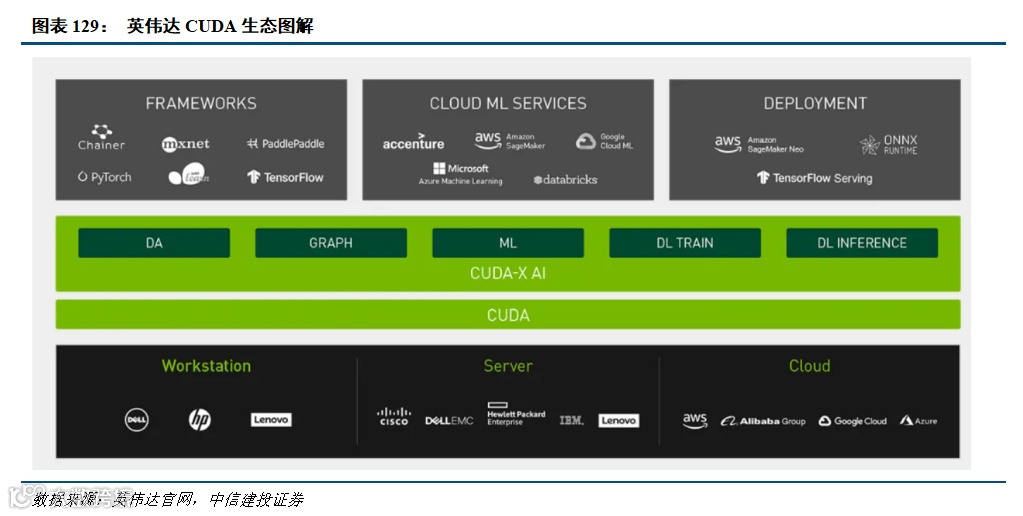Image resolution: width=1023 pixels, height=516 pixels.
Task: Select the databricks logo
Action: pos(565,179)
